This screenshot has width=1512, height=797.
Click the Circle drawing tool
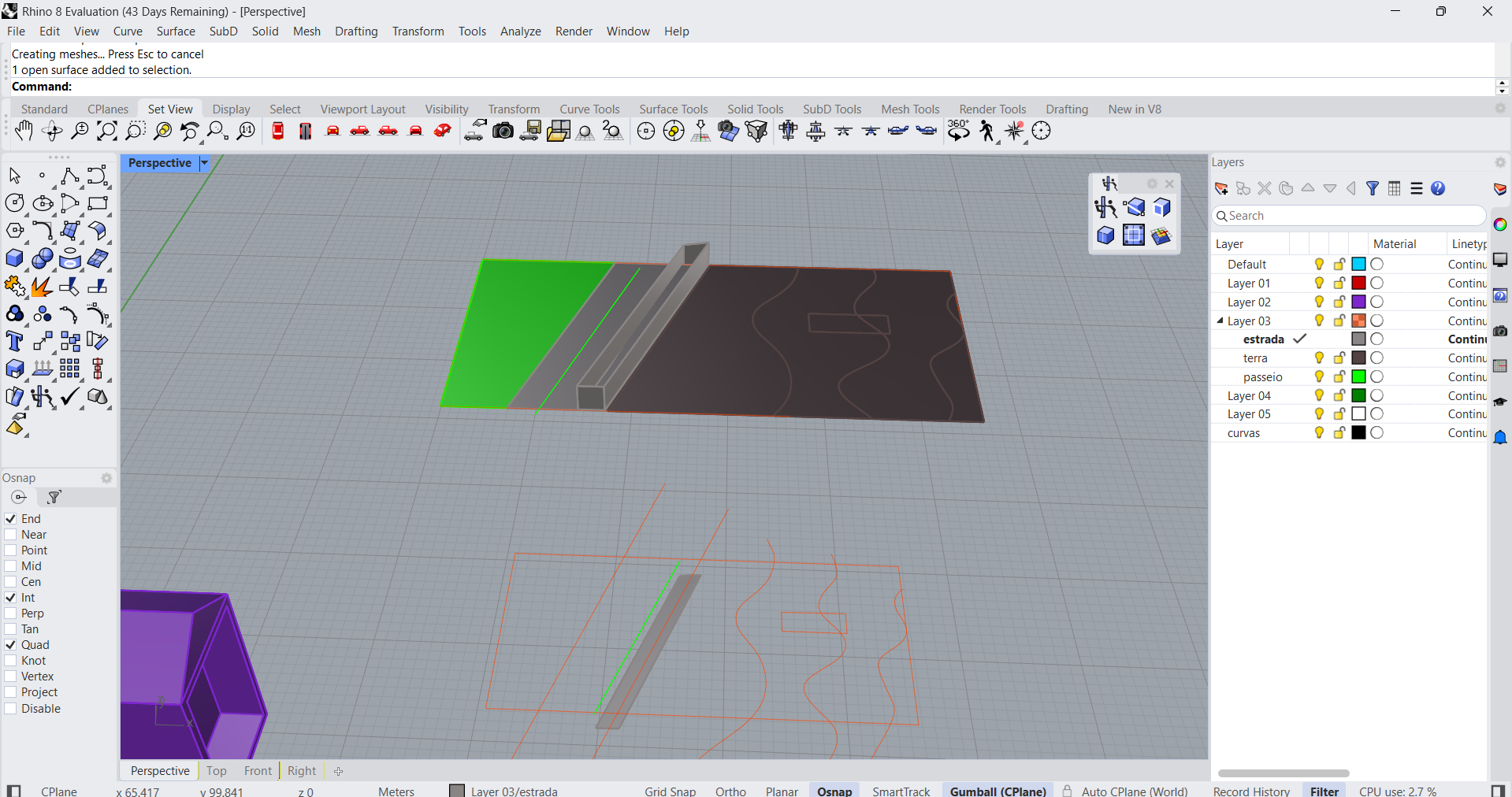pos(14,203)
